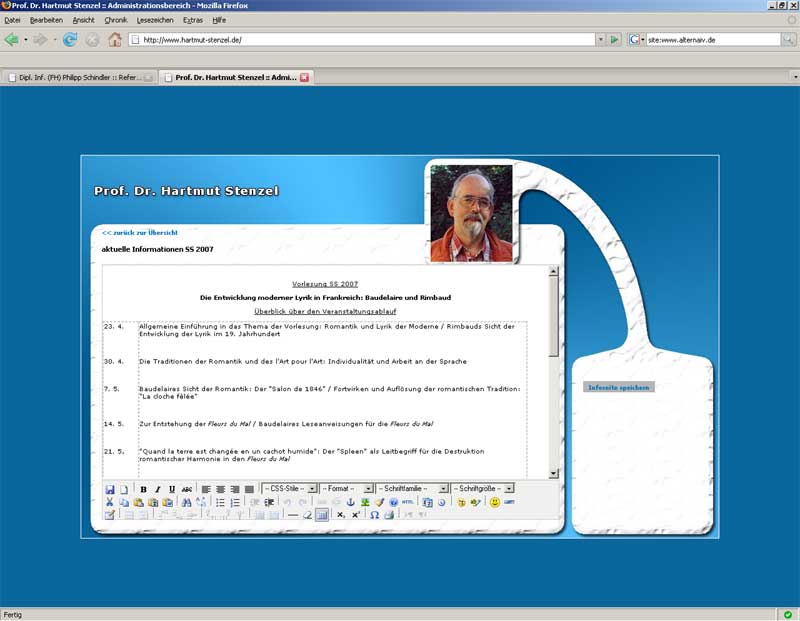Click the omega special character icon
Screen dimensions: 800x621
[374, 515]
